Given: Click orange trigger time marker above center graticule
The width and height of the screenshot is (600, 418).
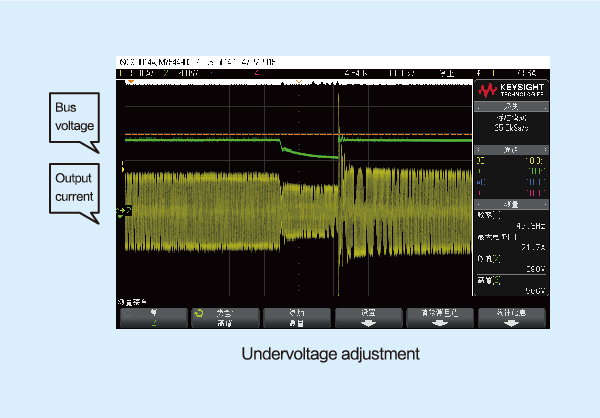Looking at the screenshot, I should (299, 82).
